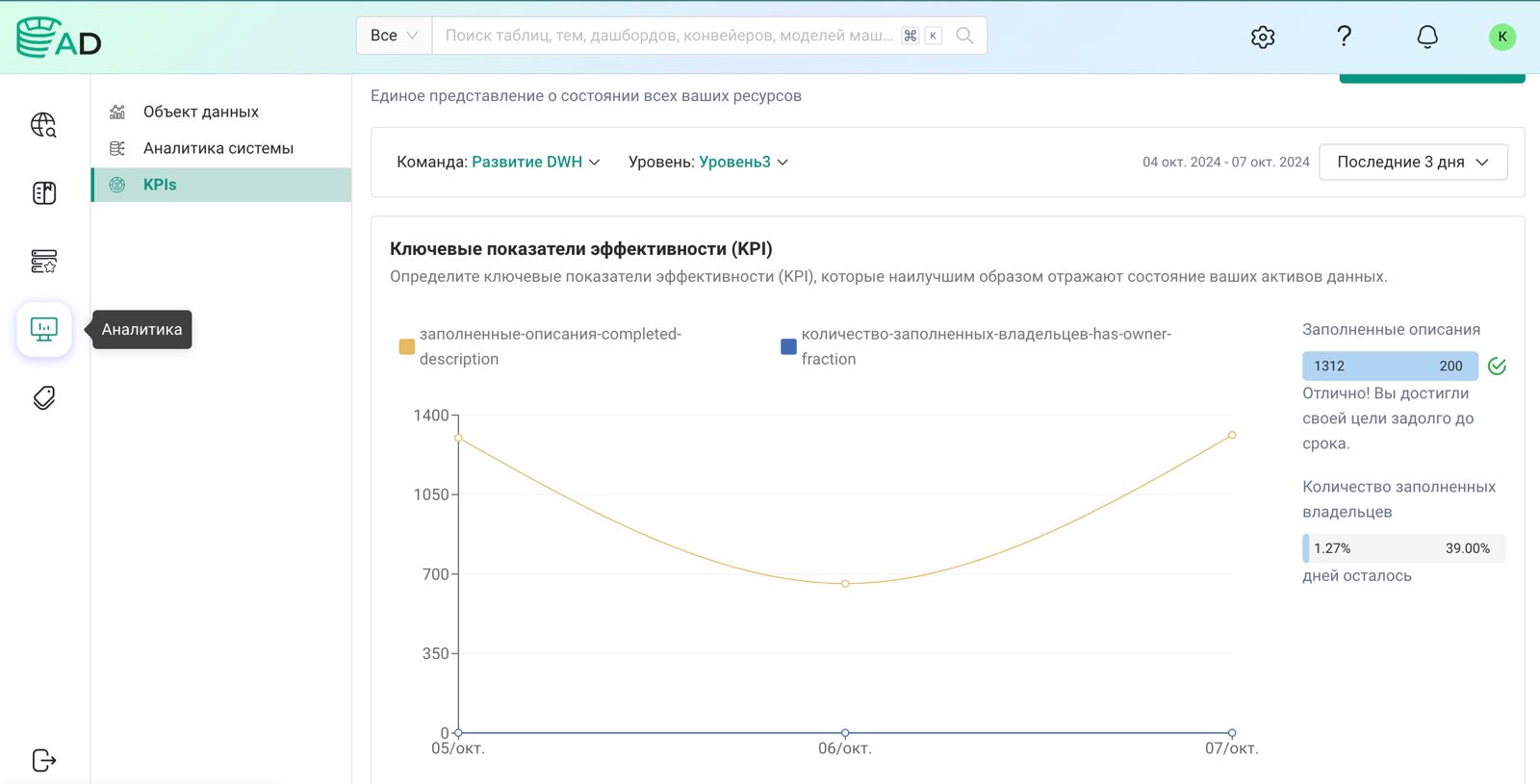Image resolution: width=1540 pixels, height=784 pixels.
Task: Open the tags icon in sidebar
Action: point(44,398)
